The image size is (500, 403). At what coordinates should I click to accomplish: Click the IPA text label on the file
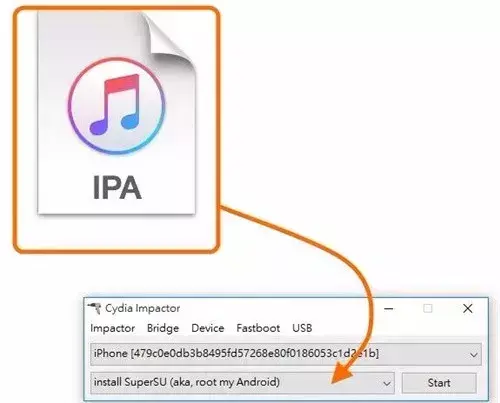117,188
